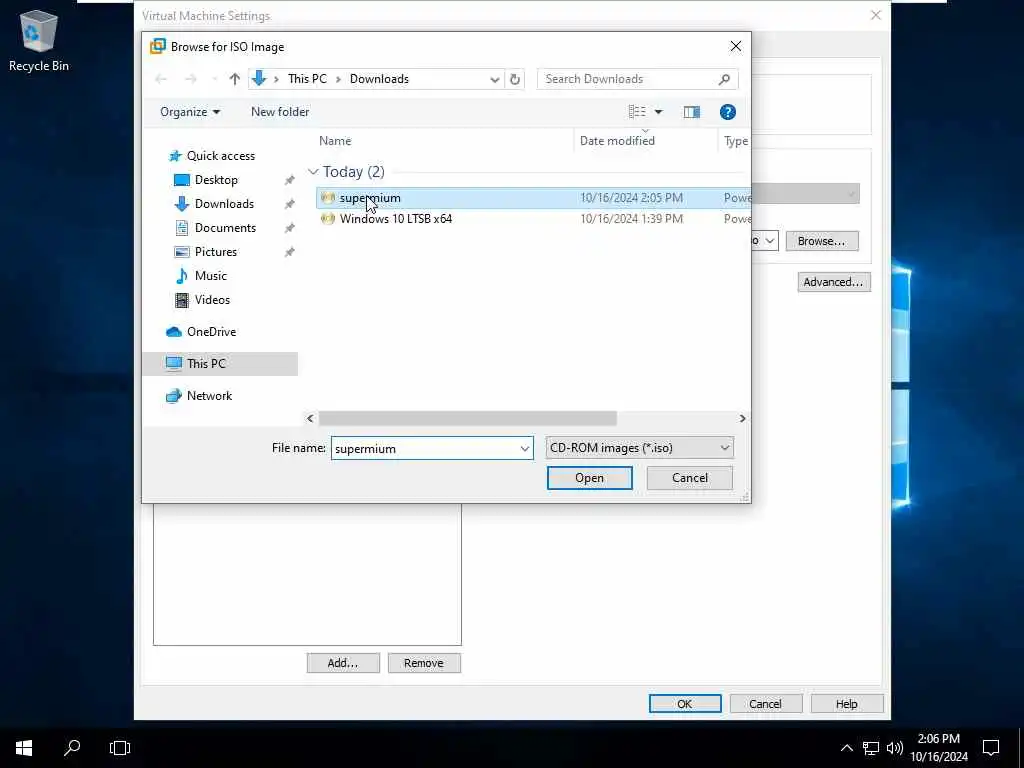1024x768 pixels.
Task: Click the New folder button
Action: (x=280, y=112)
